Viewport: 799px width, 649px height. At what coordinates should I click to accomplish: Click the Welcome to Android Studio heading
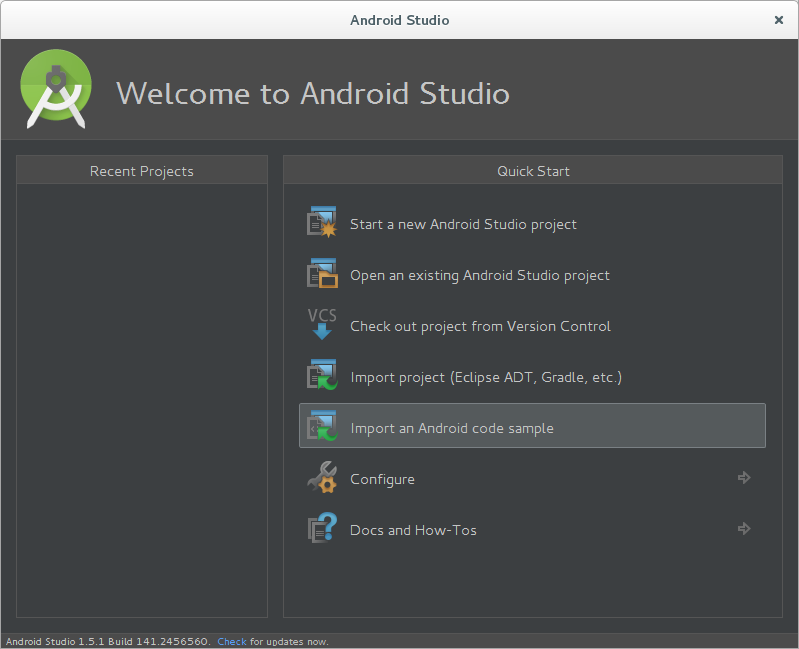coord(313,93)
